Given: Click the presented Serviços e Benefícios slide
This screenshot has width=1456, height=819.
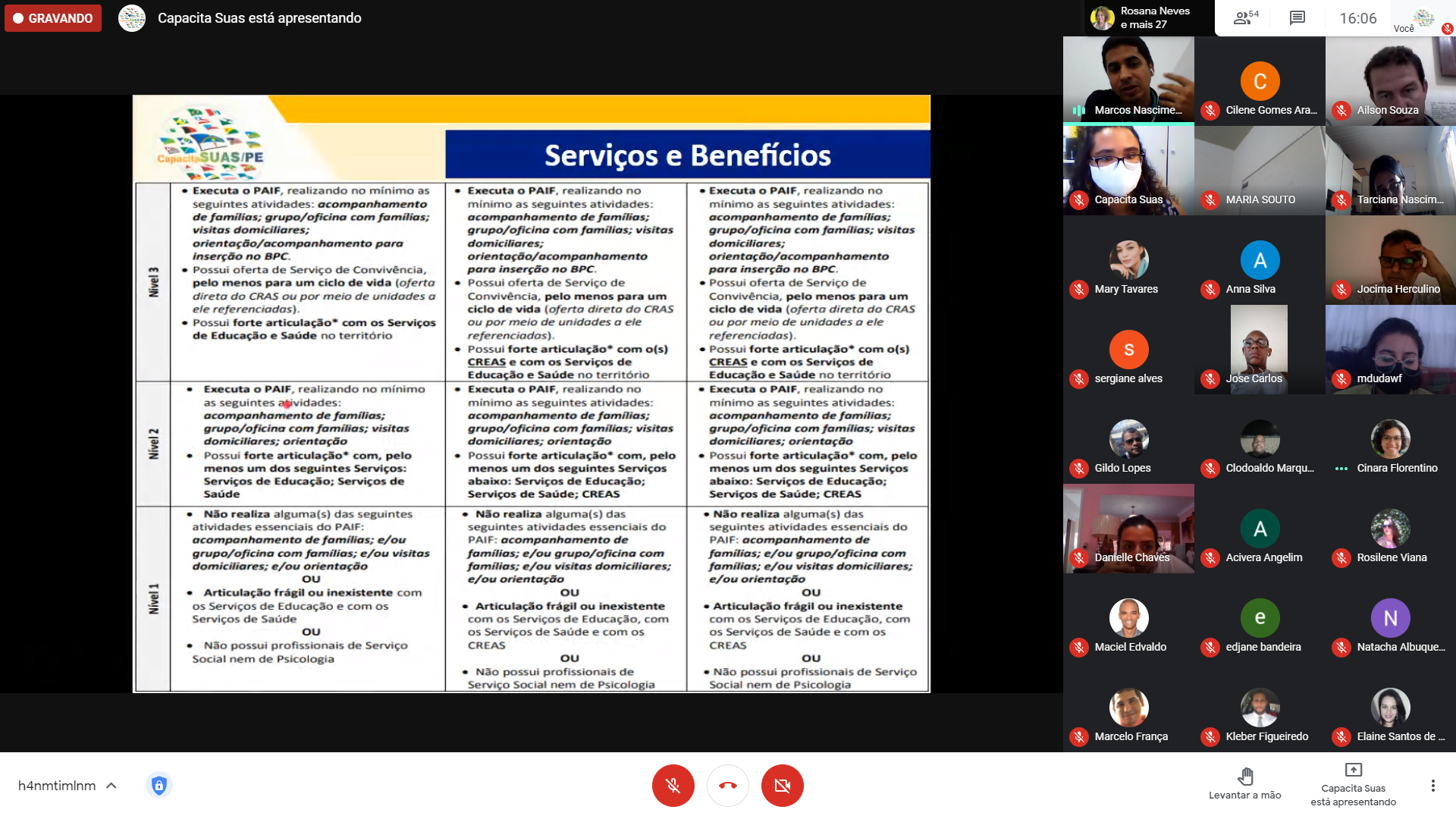Looking at the screenshot, I should tap(531, 394).
